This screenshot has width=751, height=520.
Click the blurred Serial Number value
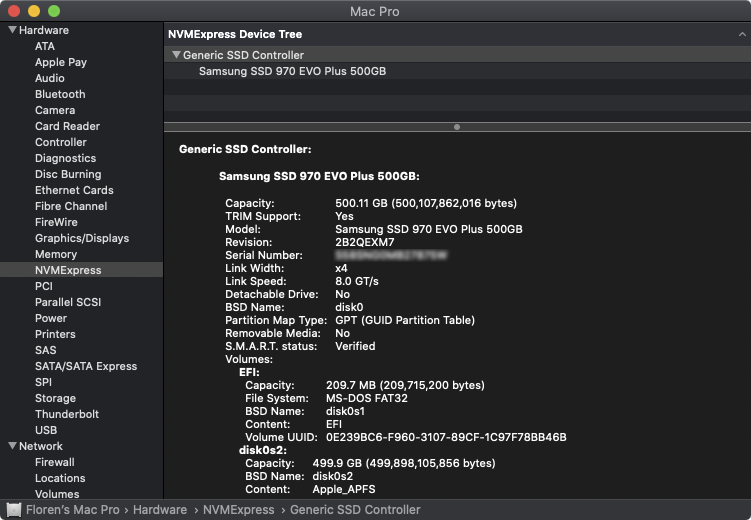391,255
